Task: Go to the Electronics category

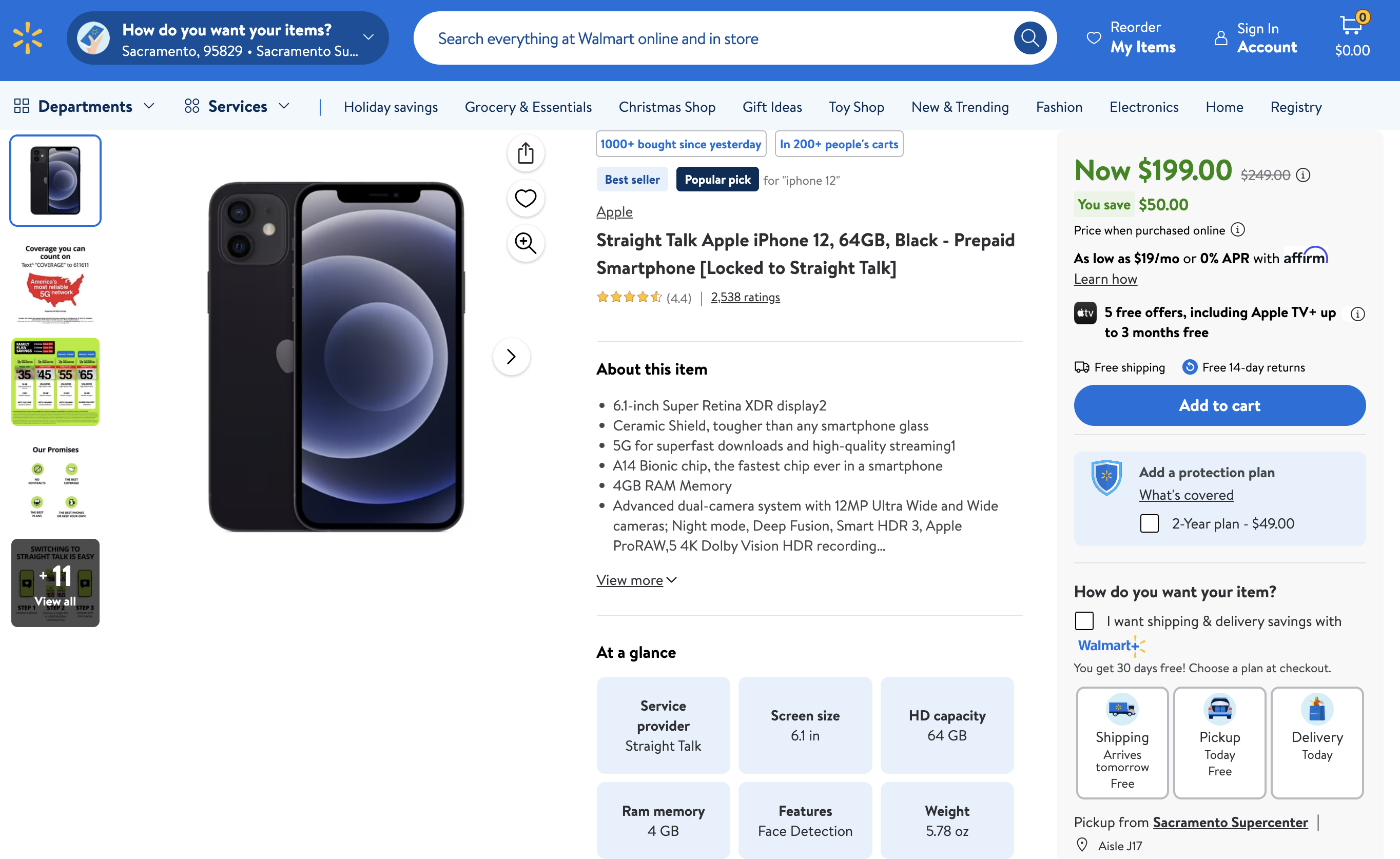Action: [x=1144, y=107]
